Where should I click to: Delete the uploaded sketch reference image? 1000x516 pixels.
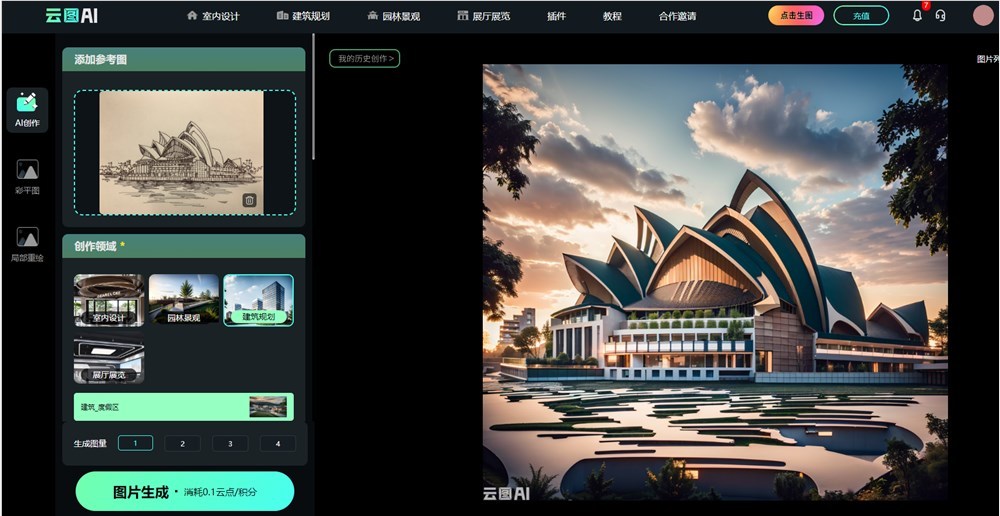pyautogui.click(x=249, y=200)
